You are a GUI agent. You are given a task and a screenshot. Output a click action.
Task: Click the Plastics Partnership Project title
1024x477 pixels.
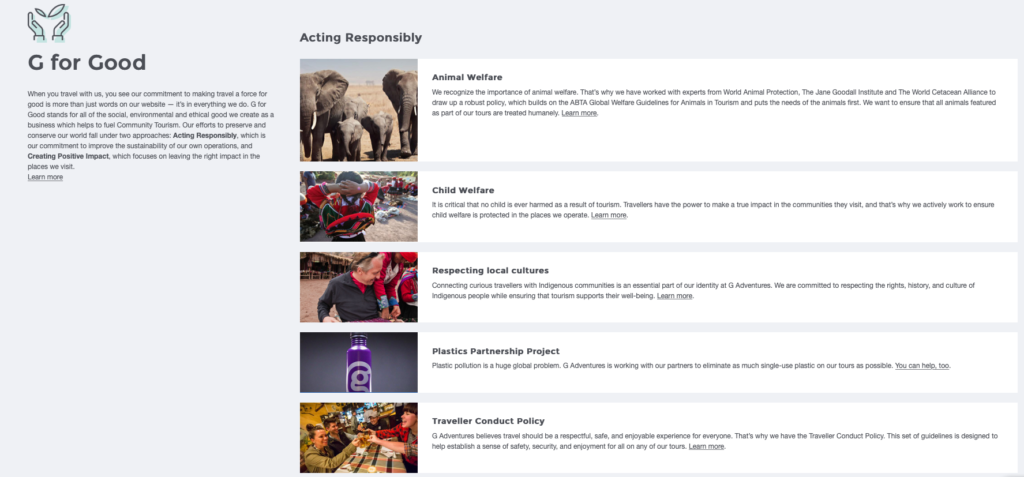click(x=509, y=351)
